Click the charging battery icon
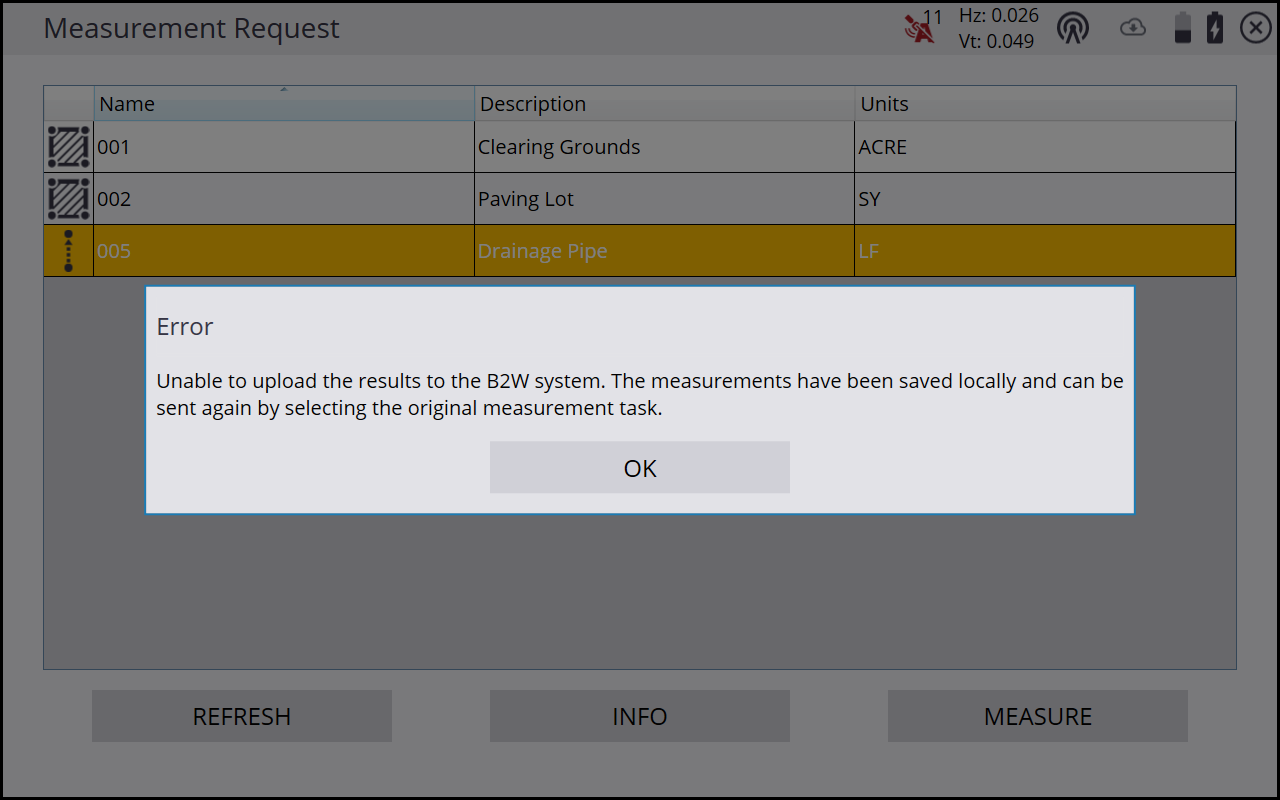The width and height of the screenshot is (1280, 800). (1215, 28)
